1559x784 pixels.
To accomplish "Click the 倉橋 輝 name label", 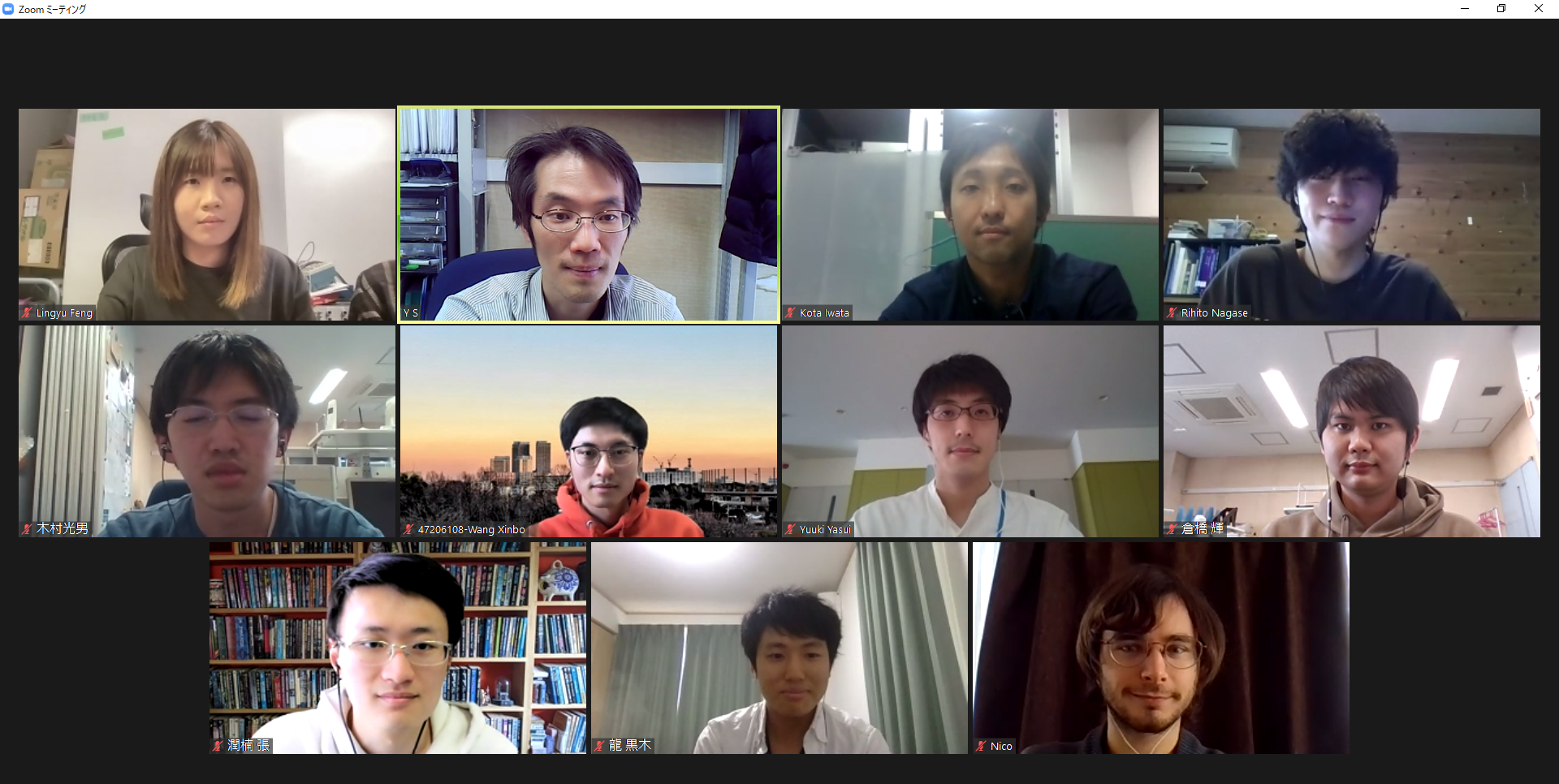I will [x=1202, y=529].
